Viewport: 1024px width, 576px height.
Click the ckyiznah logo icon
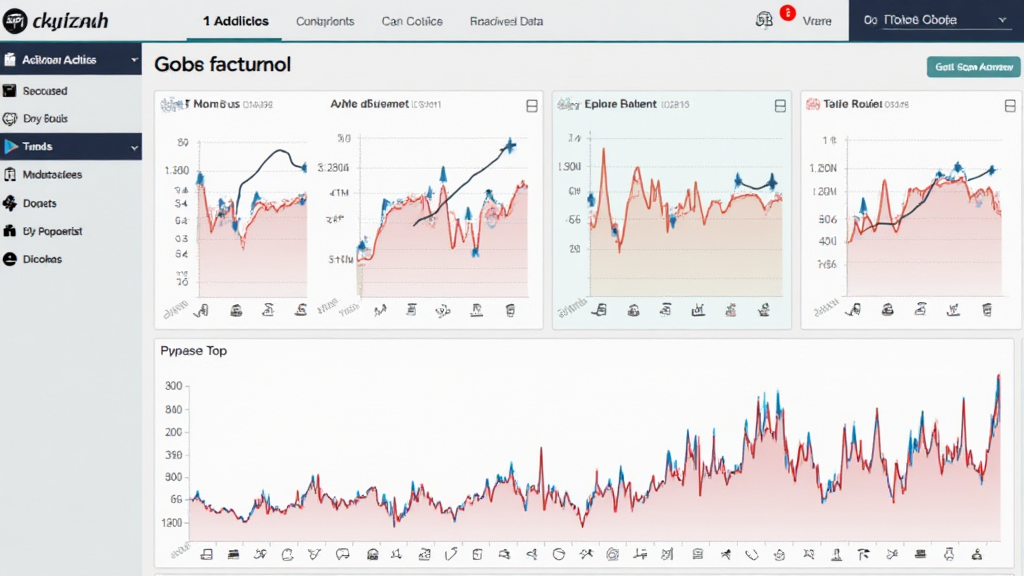(x=16, y=21)
